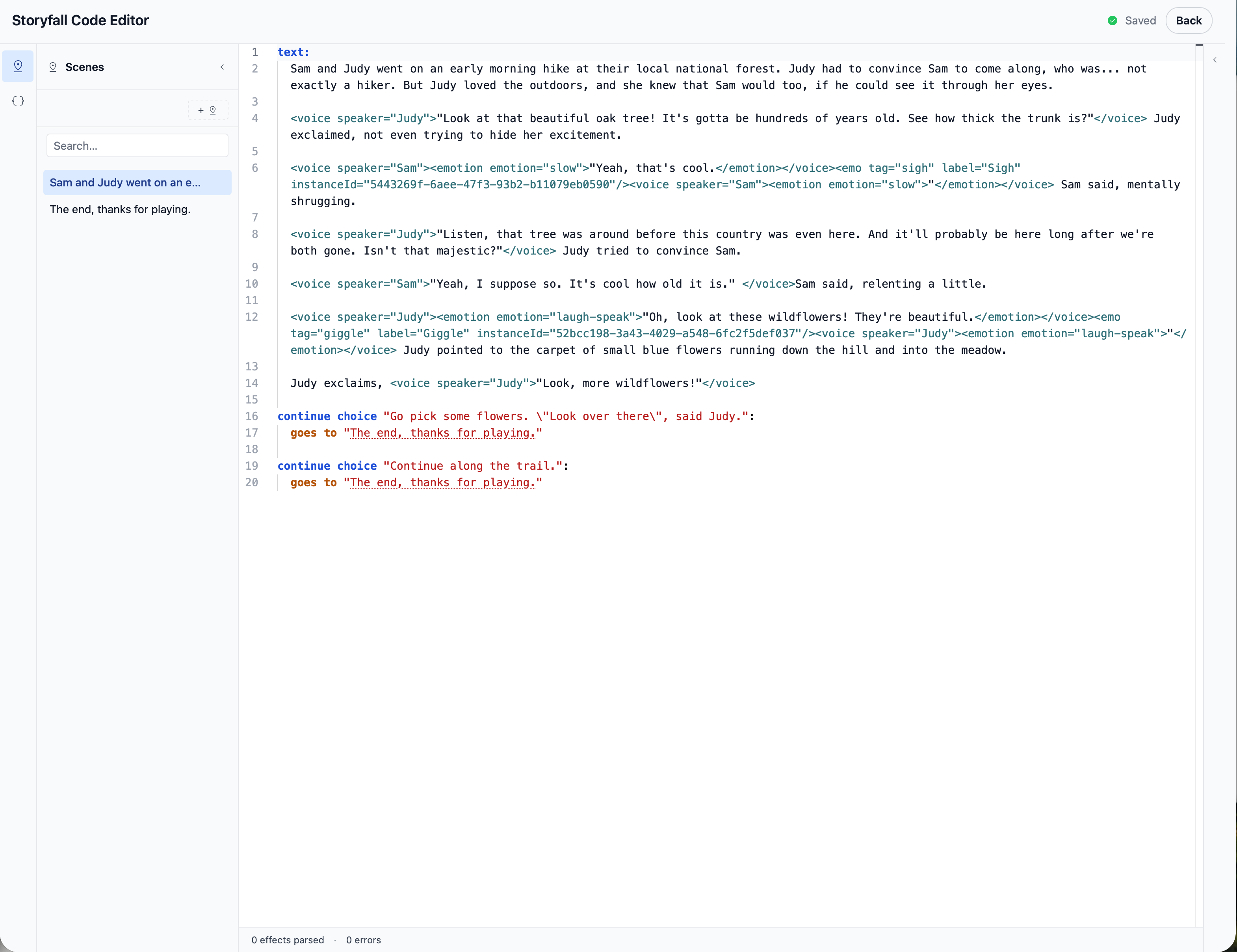Focus the scene Search field
The width and height of the screenshot is (1237, 952).
click(137, 146)
